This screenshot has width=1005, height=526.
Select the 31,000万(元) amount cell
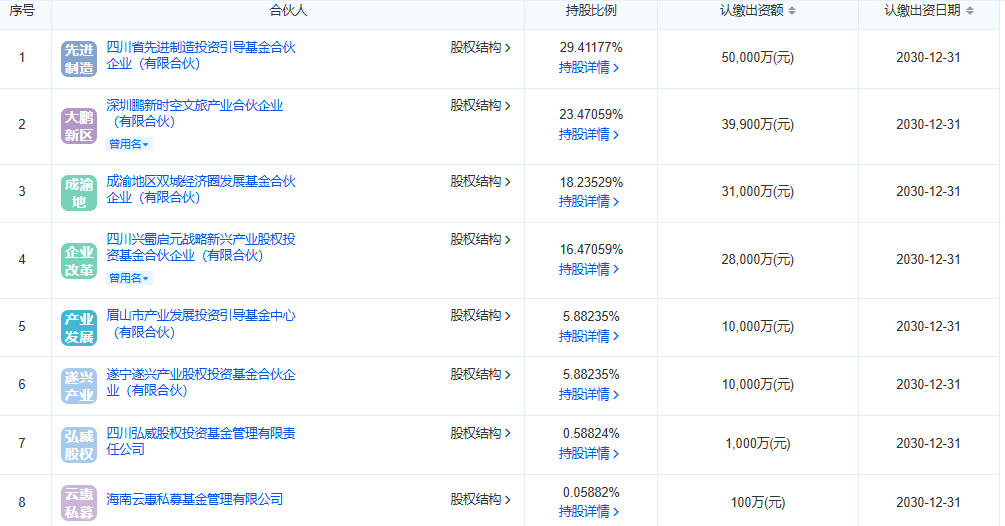coord(758,192)
